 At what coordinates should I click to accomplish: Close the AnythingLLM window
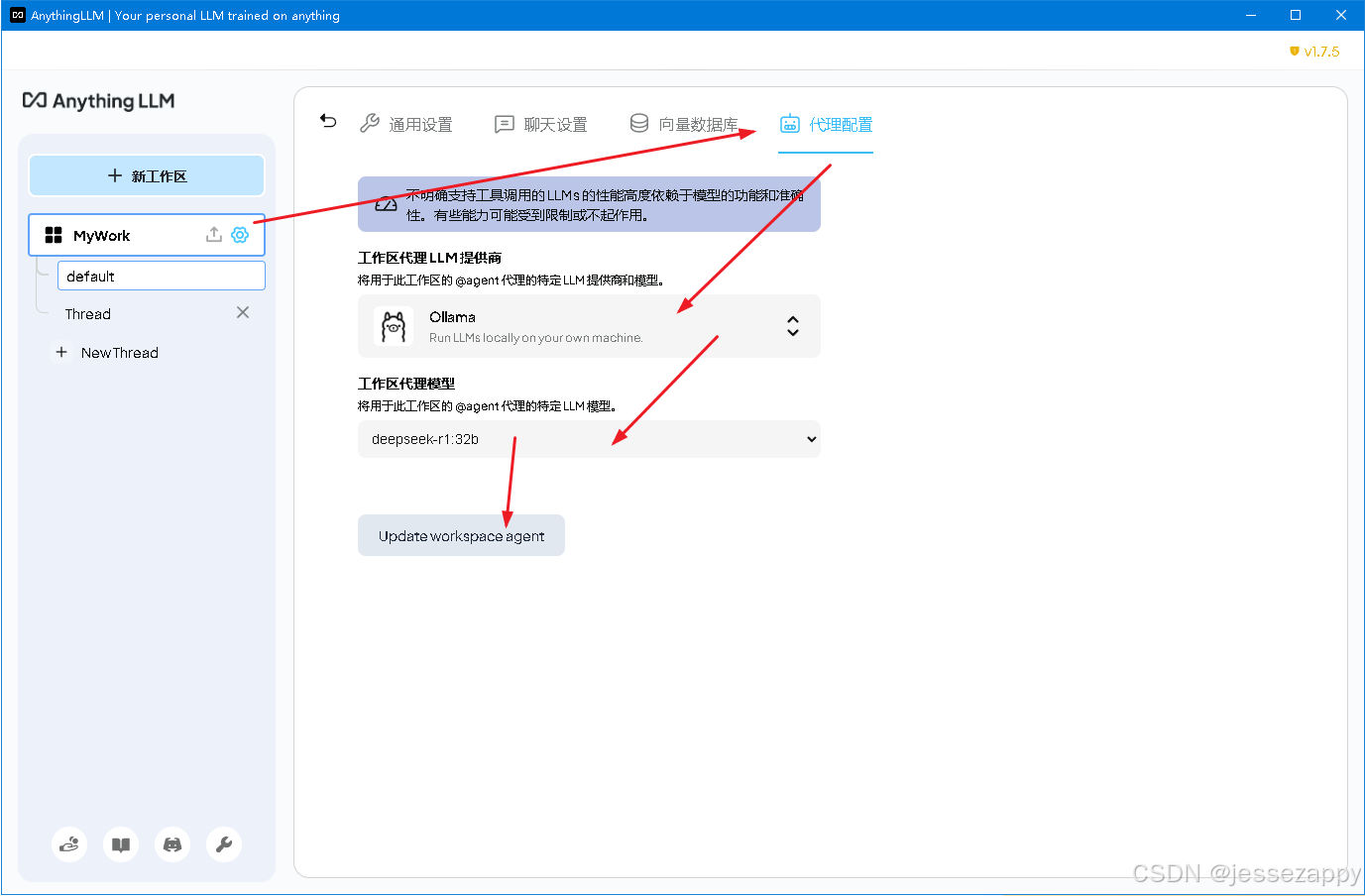(x=1341, y=15)
